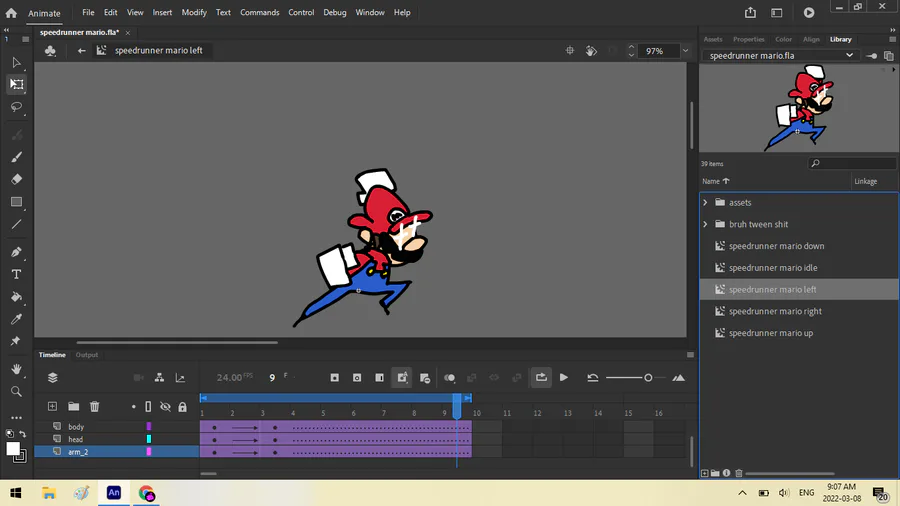
Task: Insert keyframe button in timeline
Action: coord(335,377)
